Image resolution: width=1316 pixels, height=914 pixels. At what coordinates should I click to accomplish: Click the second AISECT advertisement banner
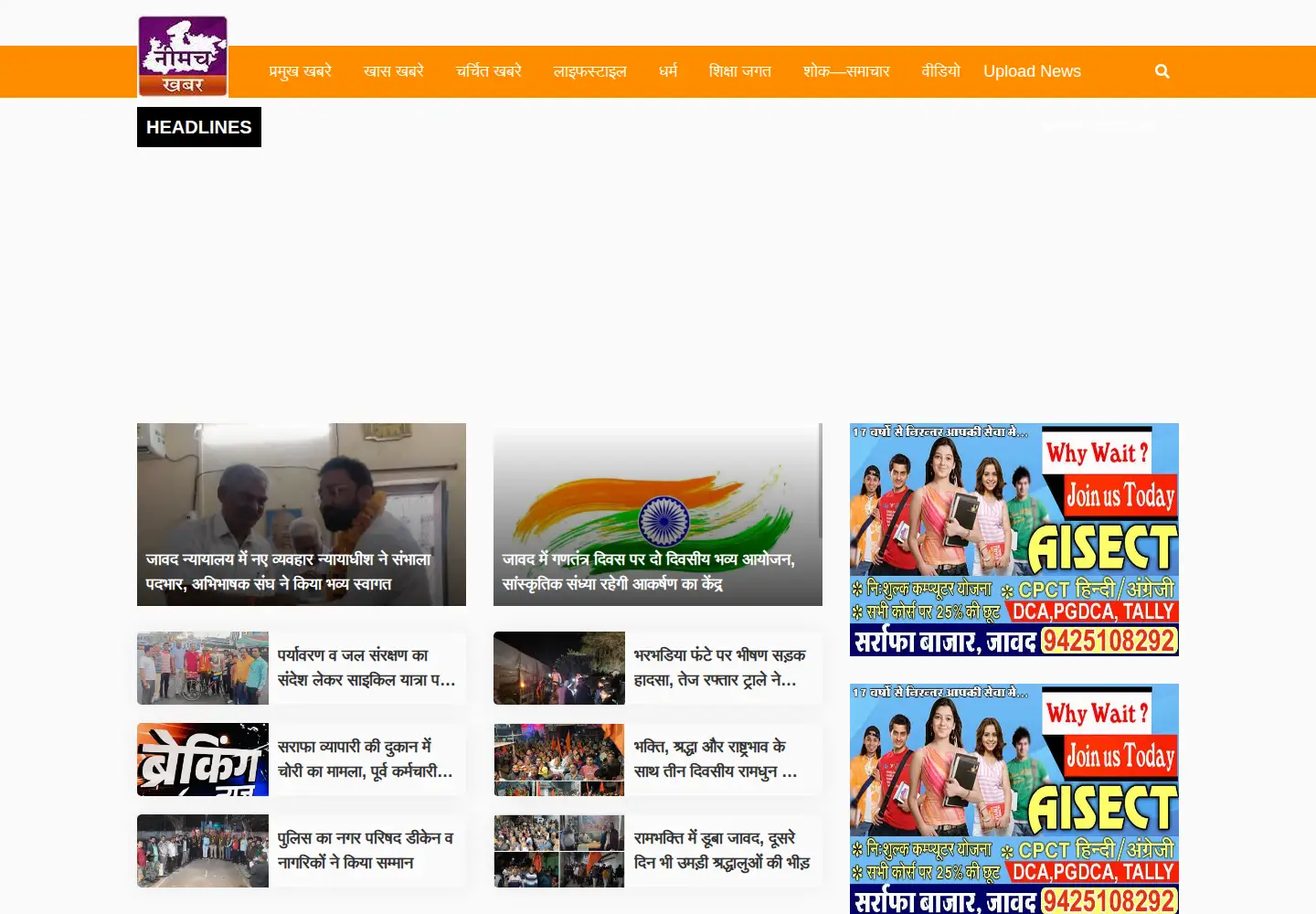click(x=1014, y=799)
